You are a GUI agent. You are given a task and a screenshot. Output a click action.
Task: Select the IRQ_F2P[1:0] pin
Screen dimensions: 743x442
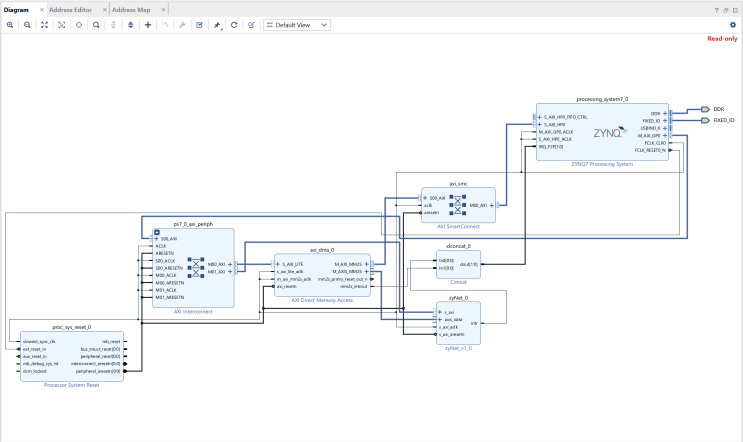[551, 147]
